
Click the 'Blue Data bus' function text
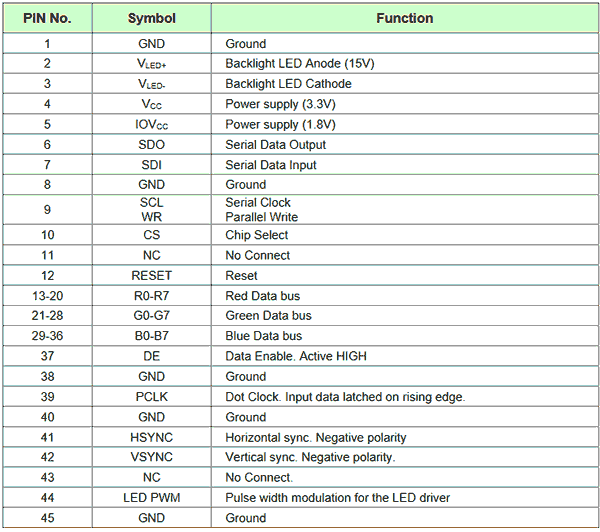263,336
